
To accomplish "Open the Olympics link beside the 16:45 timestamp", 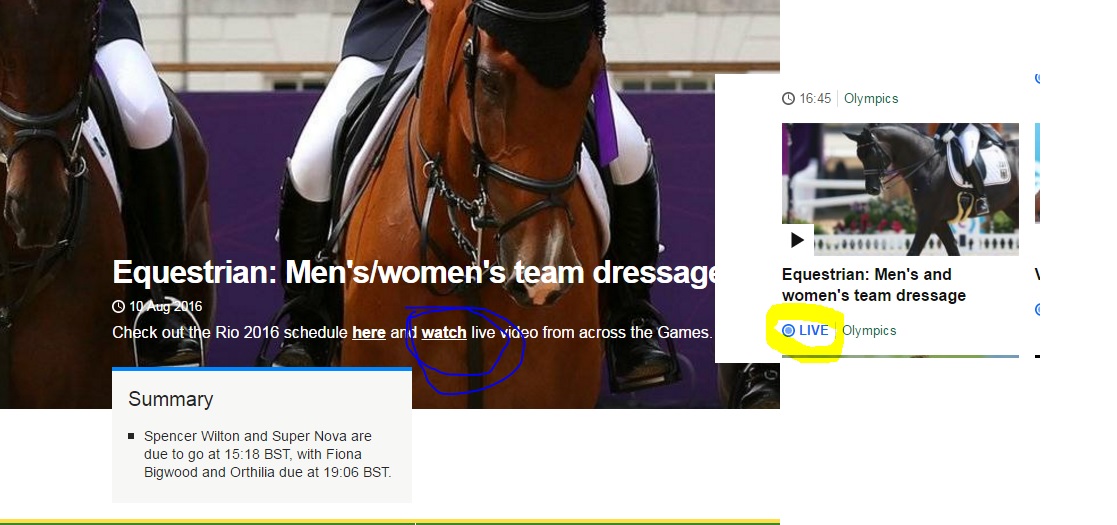I will 871,99.
